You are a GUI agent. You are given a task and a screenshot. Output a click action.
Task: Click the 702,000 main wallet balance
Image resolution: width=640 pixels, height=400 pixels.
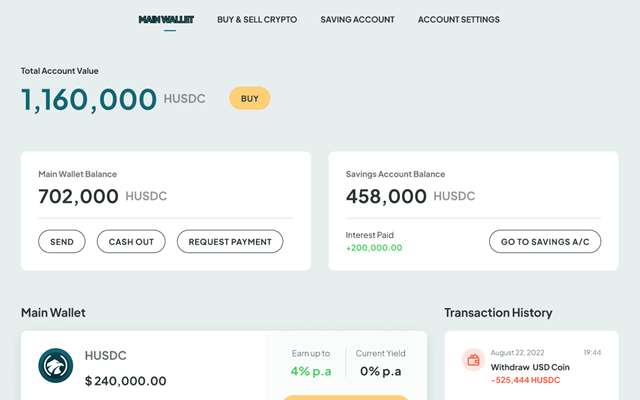(78, 196)
